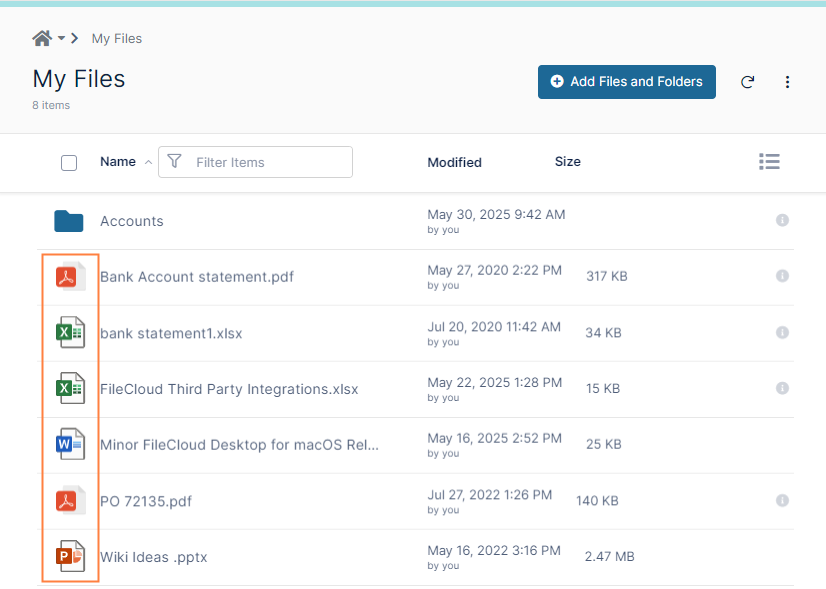The width and height of the screenshot is (826, 589).
Task: Click the Accounts folder icon
Action: (69, 221)
